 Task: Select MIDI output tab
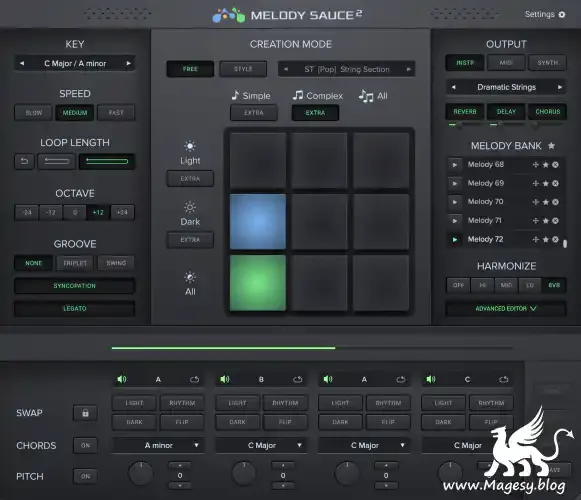pyautogui.click(x=506, y=63)
